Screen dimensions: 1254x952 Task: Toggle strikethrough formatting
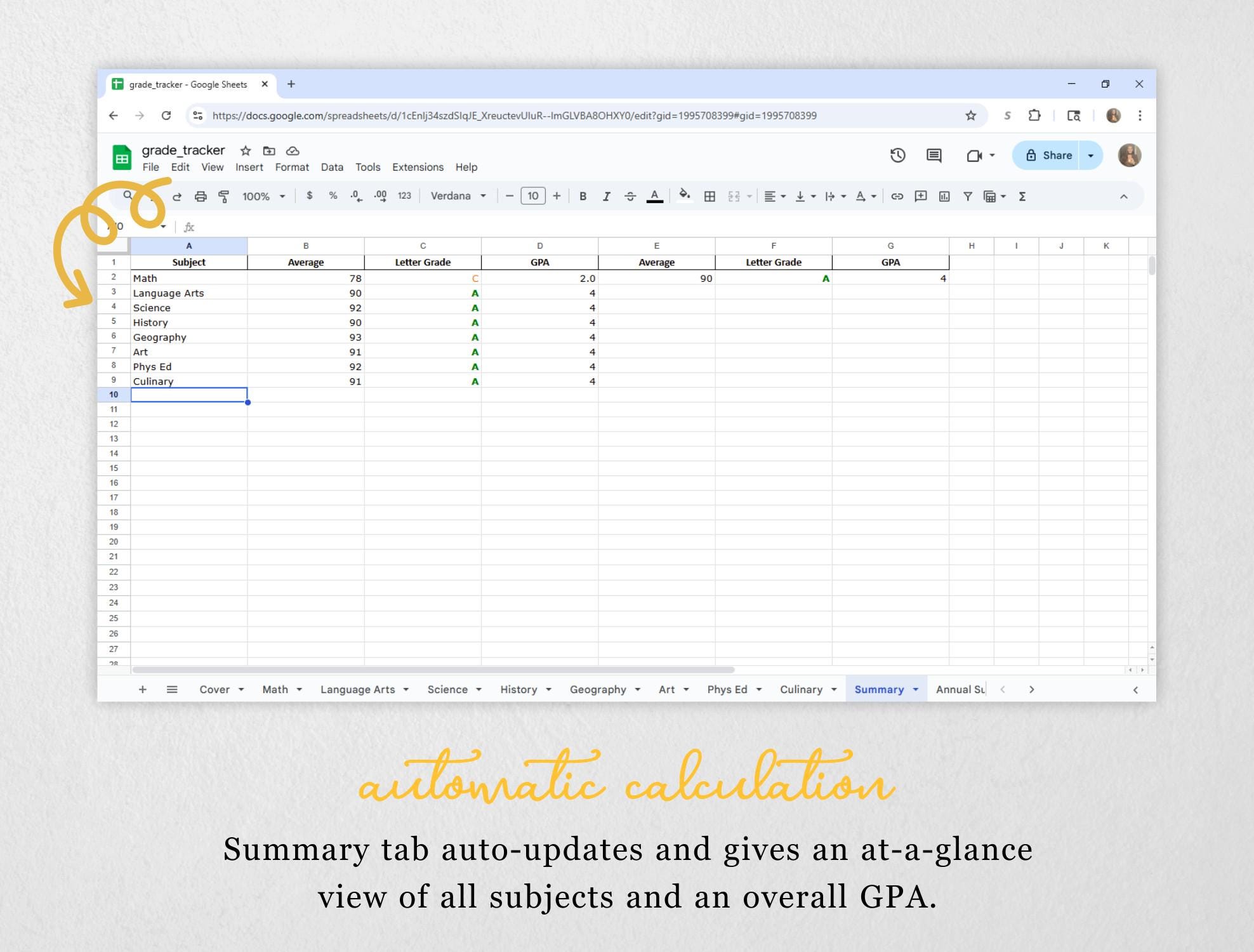click(630, 197)
